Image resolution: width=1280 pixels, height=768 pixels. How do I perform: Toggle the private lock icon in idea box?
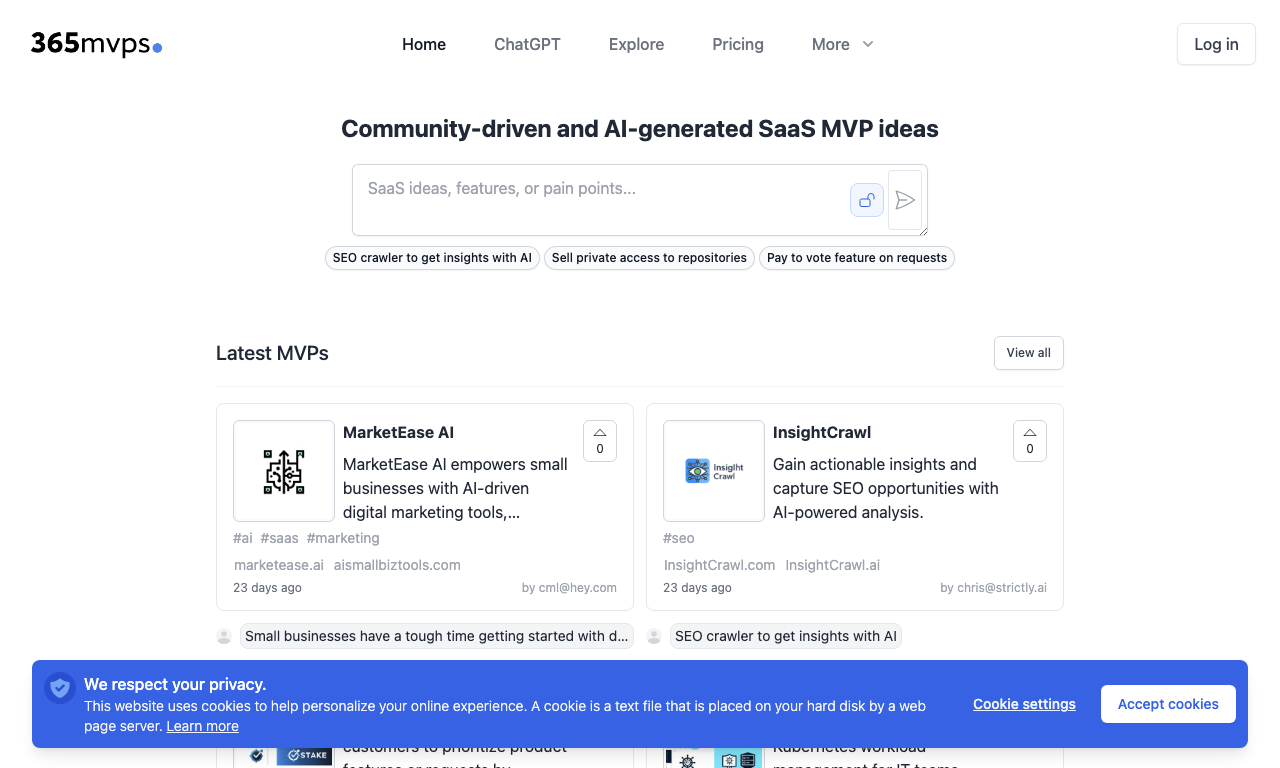(x=867, y=200)
